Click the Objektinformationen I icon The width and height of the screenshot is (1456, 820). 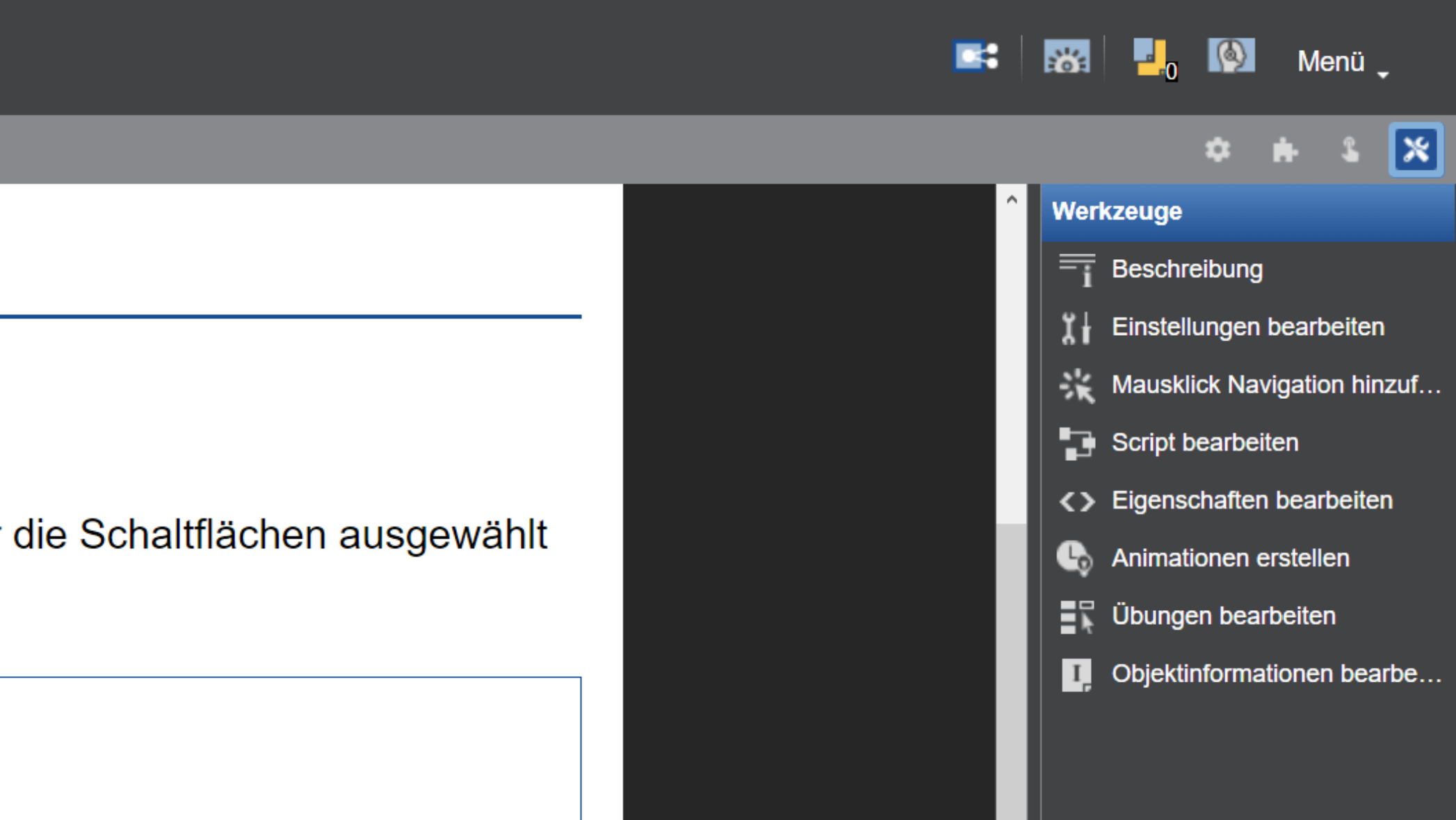point(1076,674)
